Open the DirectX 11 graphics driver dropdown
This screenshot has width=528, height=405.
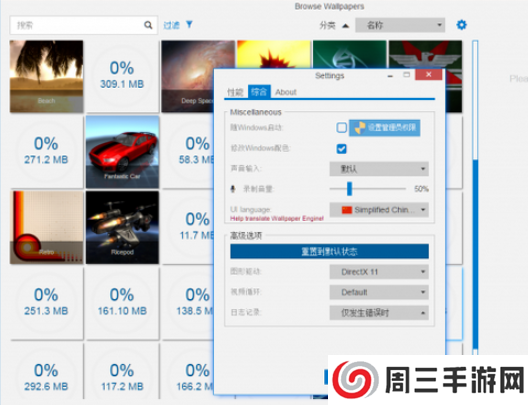point(379,272)
